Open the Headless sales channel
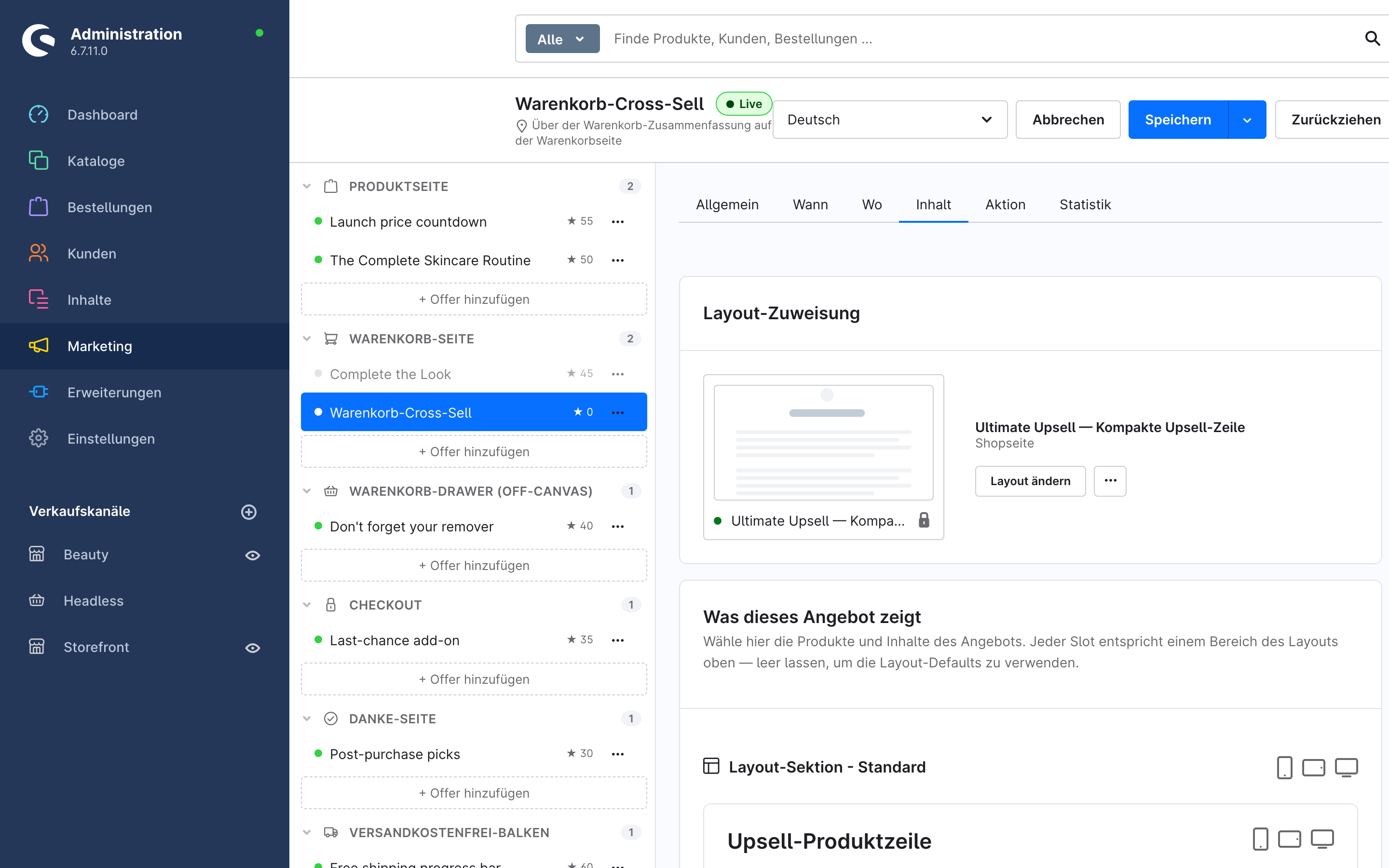Viewport: 1389px width, 868px height. click(93, 600)
